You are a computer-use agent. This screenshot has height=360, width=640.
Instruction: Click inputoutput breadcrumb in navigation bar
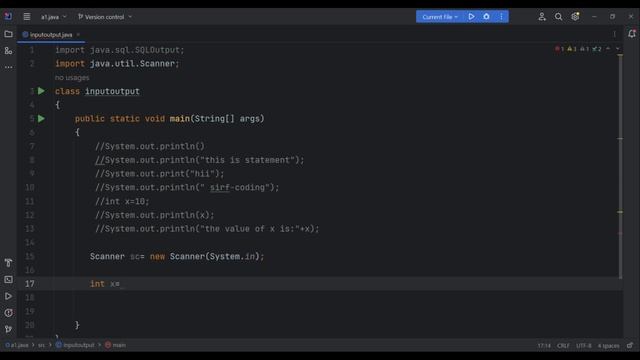click(75, 345)
